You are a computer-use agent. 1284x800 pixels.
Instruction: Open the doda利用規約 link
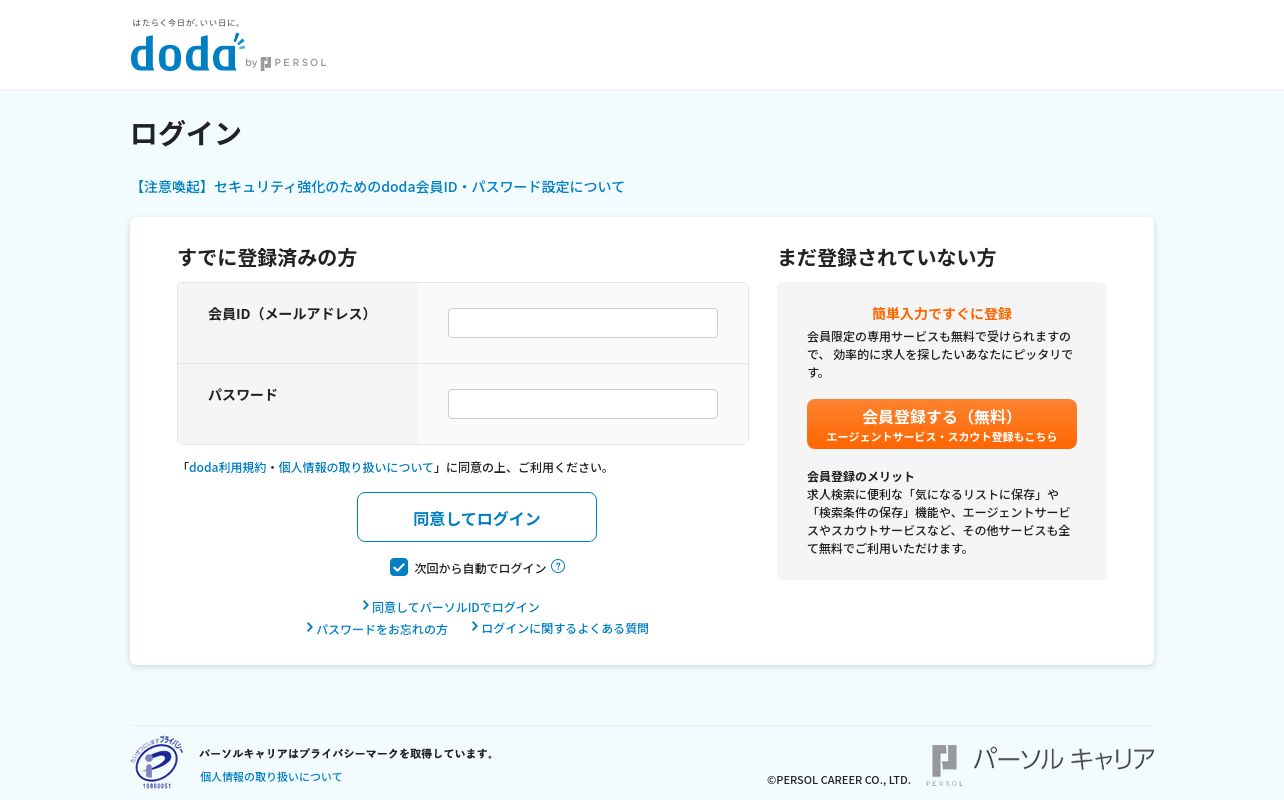(x=228, y=467)
